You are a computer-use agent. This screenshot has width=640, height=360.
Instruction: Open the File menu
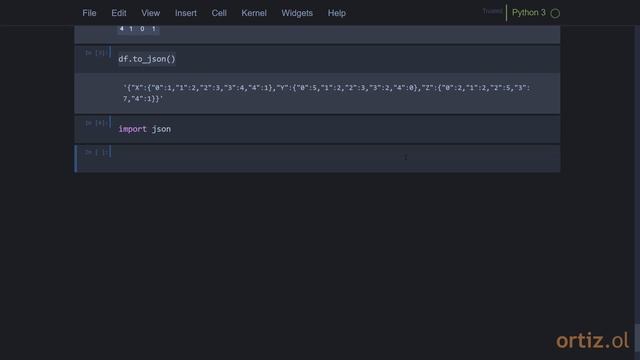tap(89, 13)
